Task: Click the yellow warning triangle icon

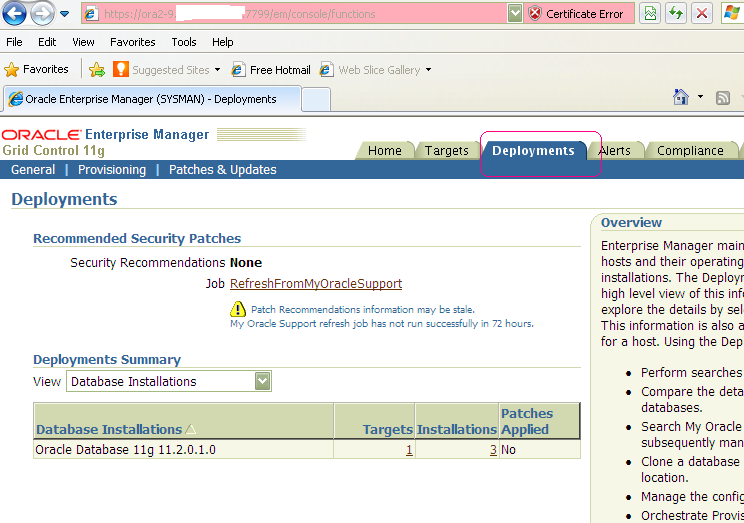Action: click(x=238, y=309)
